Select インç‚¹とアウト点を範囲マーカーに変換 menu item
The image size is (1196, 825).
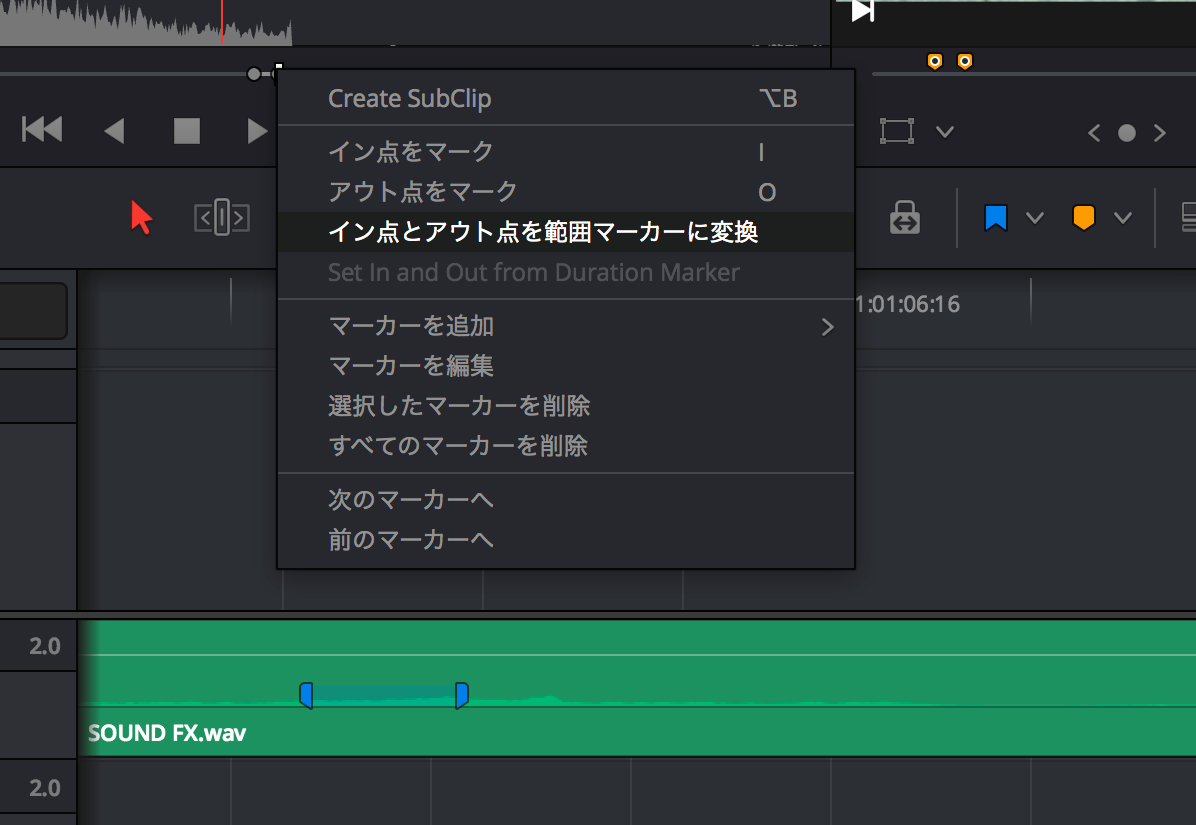pyautogui.click(x=543, y=232)
